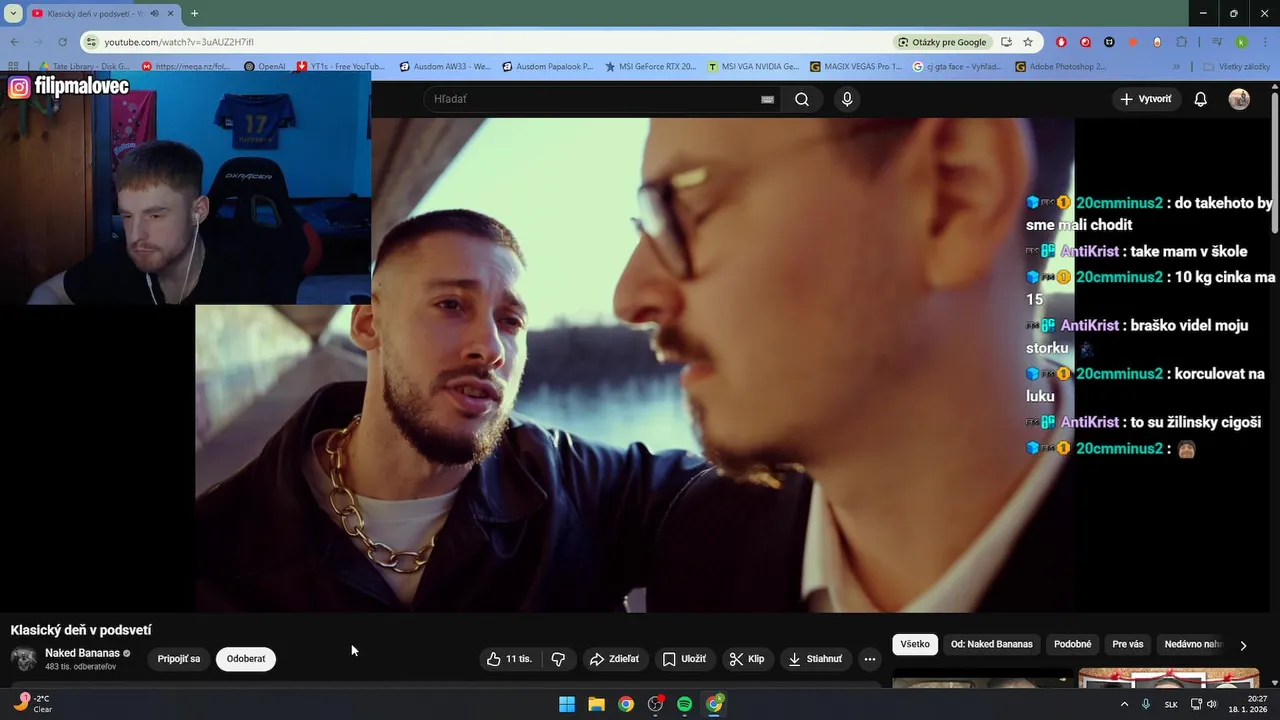Dislike the video with thumbs-down icon
This screenshot has height=720, width=1280.
[x=558, y=659]
